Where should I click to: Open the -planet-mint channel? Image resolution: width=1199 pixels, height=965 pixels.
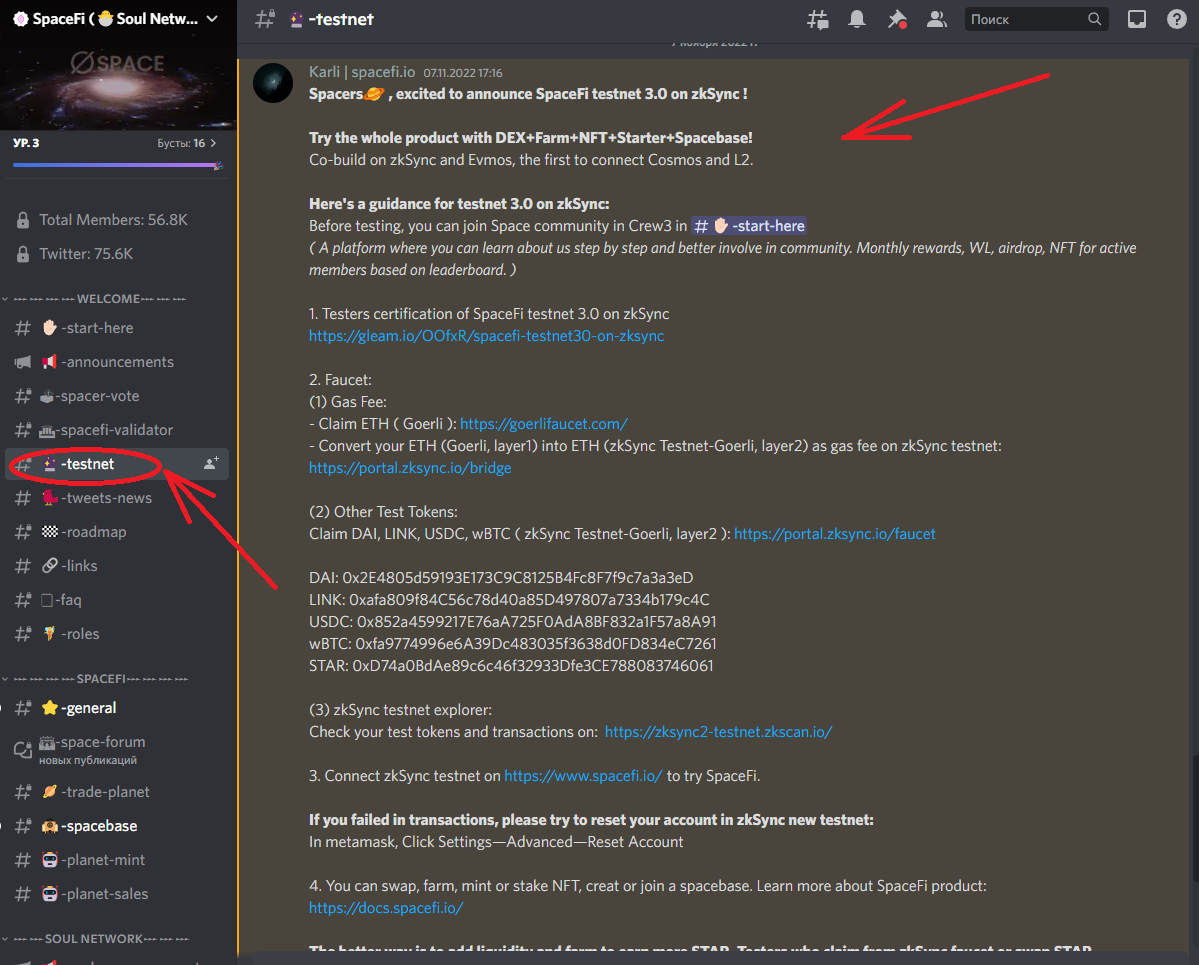click(117, 860)
